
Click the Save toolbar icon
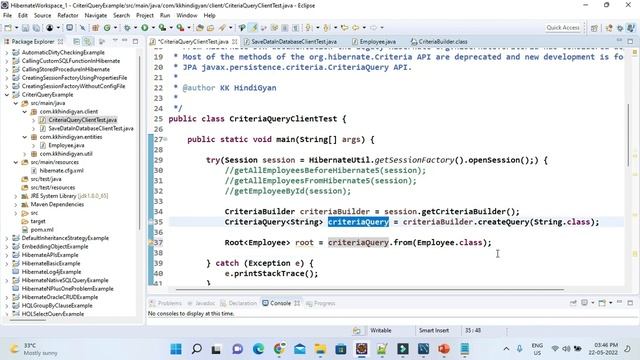click(25, 28)
